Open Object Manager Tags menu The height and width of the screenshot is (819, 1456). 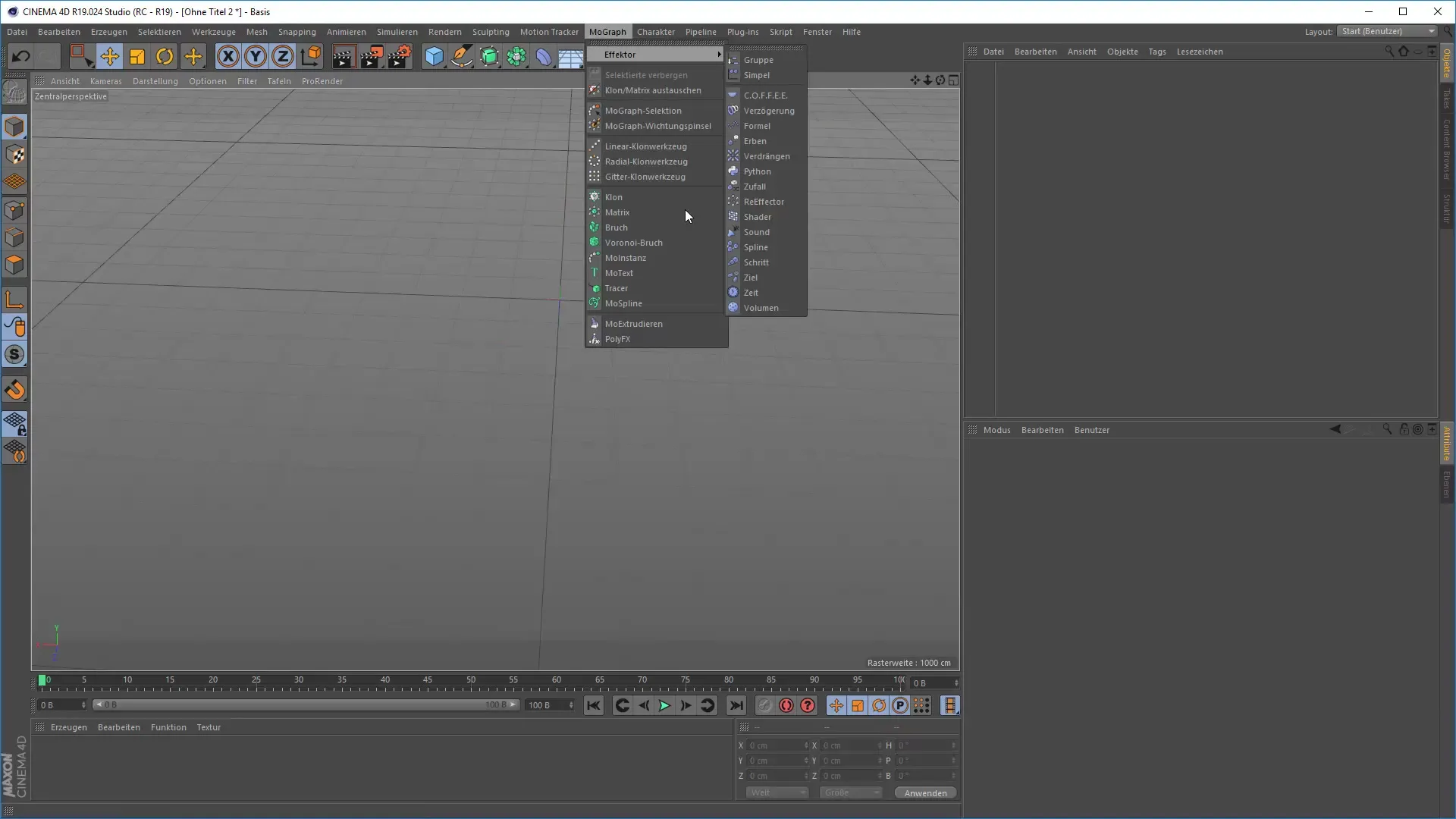(x=1156, y=52)
